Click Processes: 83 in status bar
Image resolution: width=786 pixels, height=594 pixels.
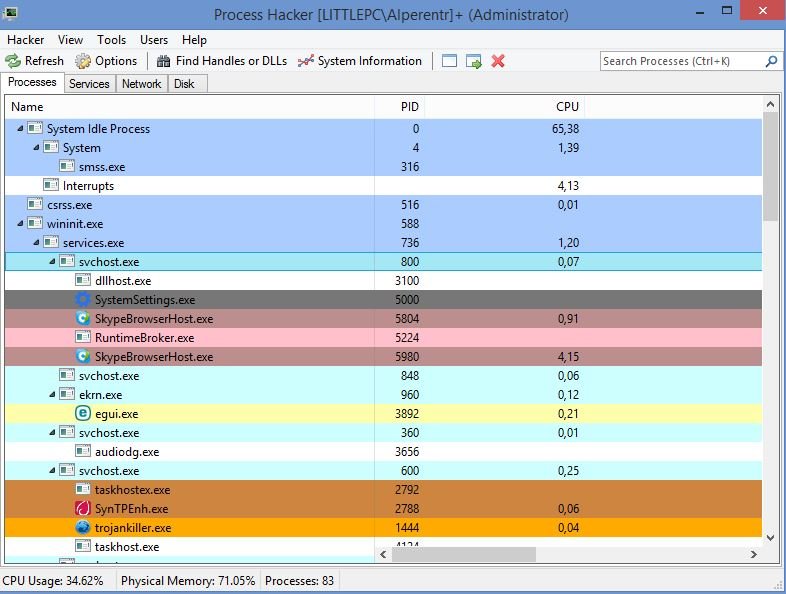(299, 580)
